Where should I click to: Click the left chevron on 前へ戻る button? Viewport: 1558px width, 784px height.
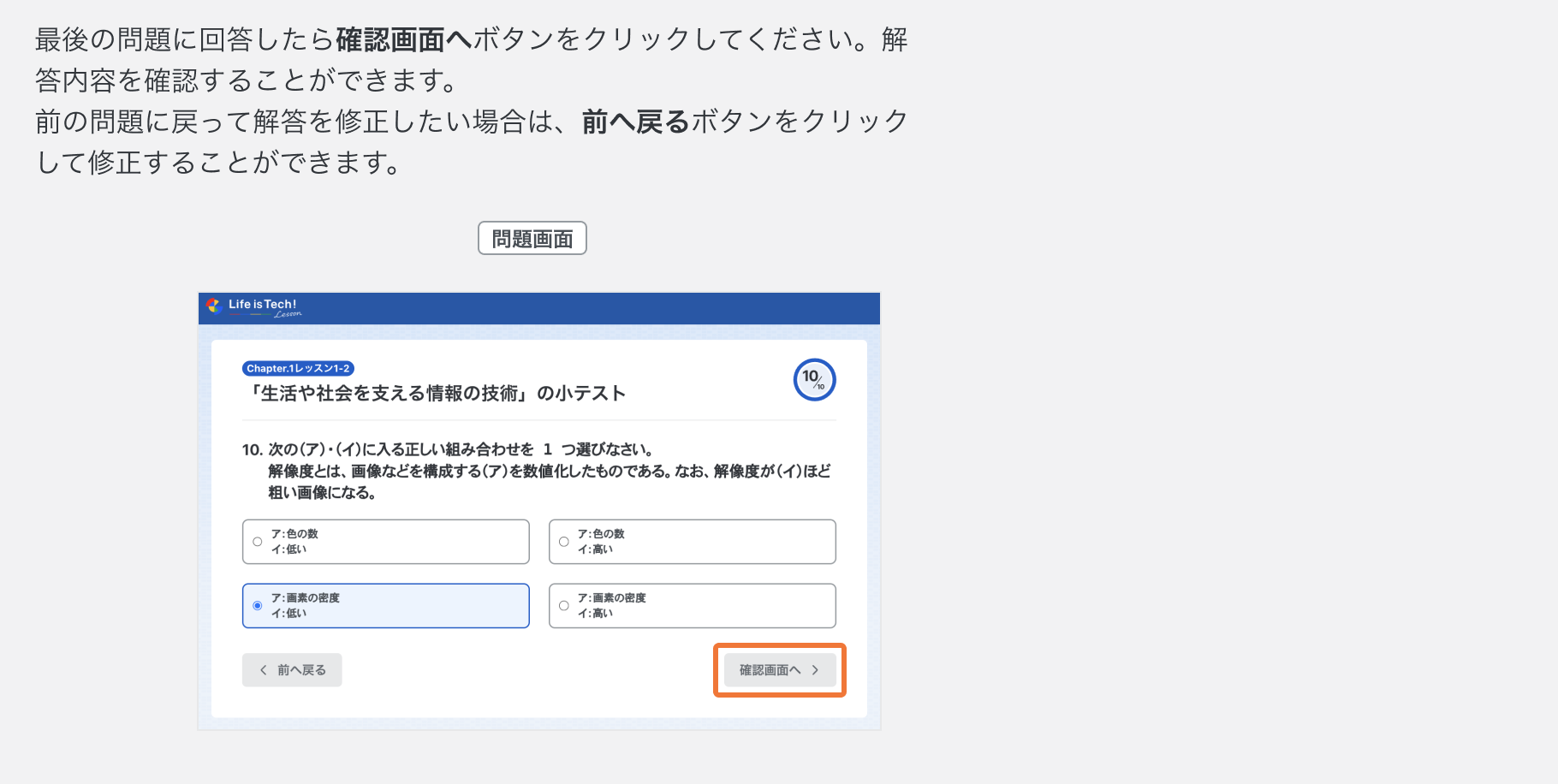[264, 669]
